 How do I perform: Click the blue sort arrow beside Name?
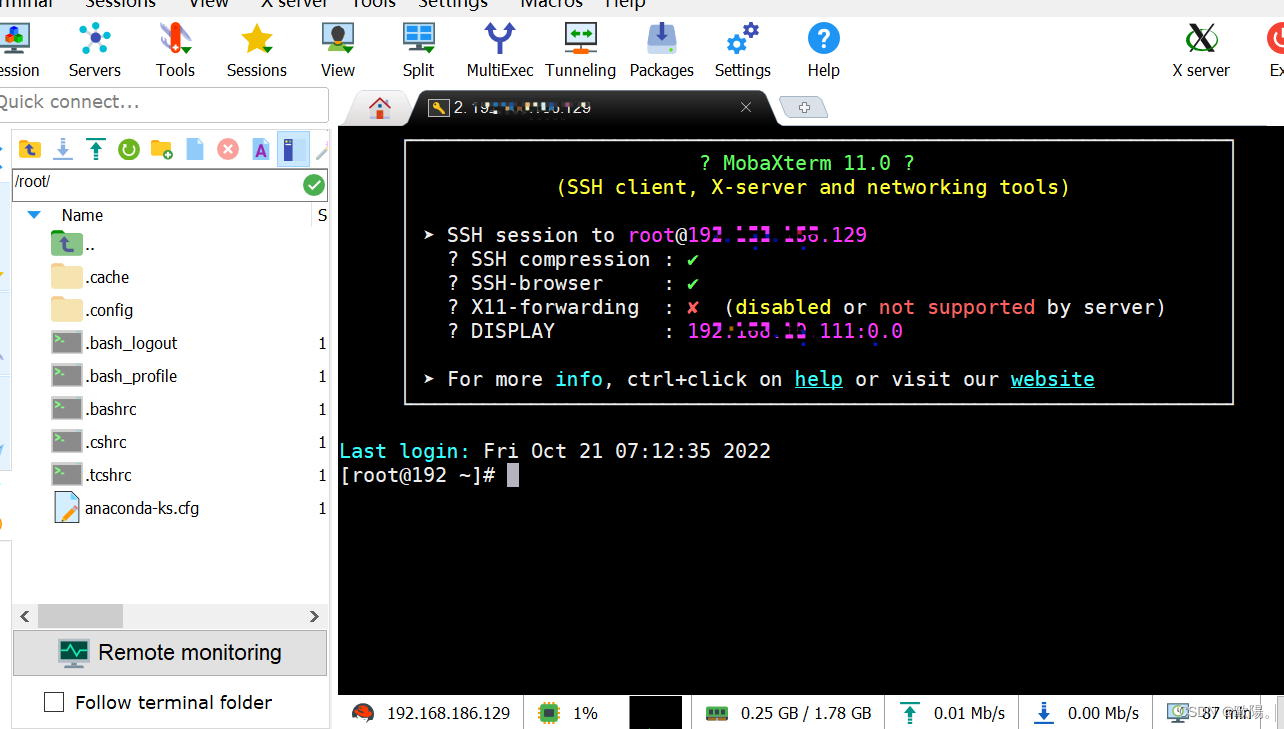click(x=34, y=215)
